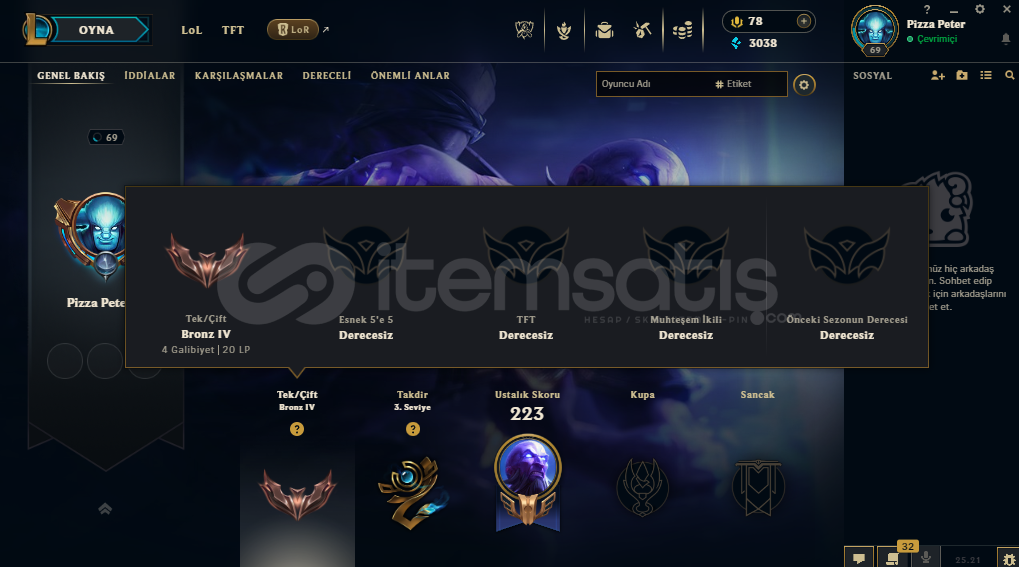Open the notifications bell icon
The image size is (1019, 567).
(x=1006, y=39)
